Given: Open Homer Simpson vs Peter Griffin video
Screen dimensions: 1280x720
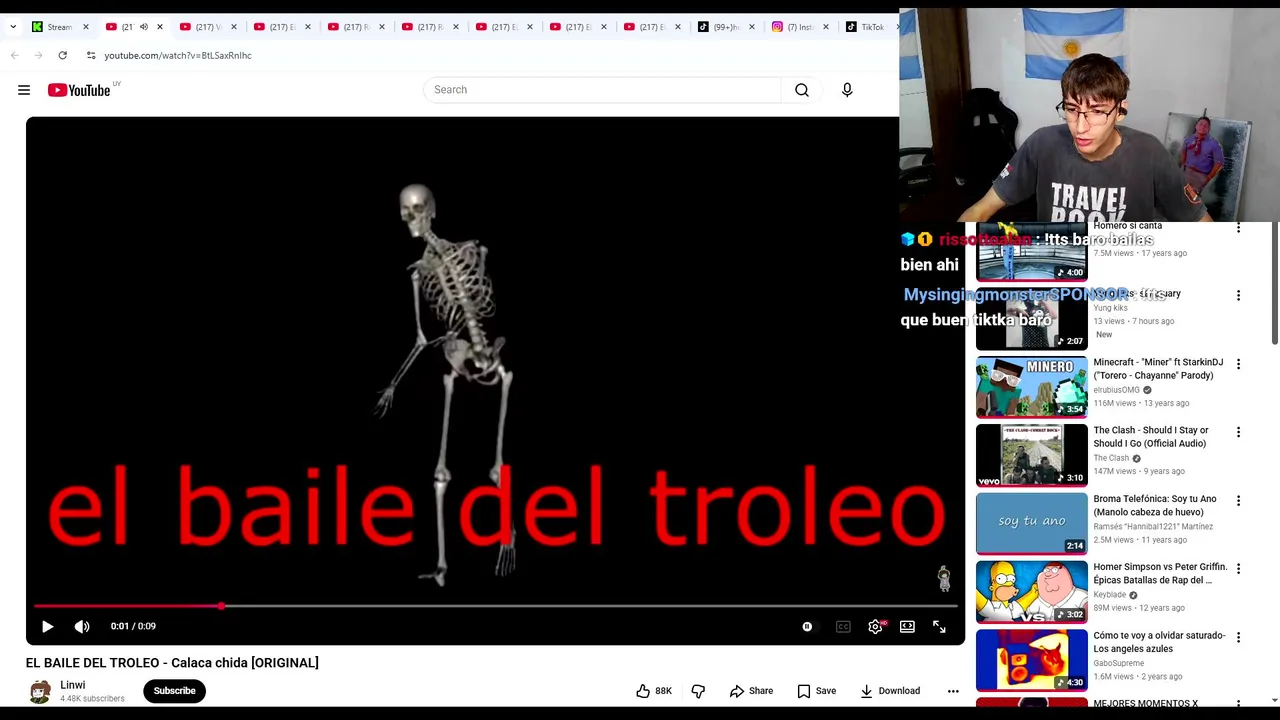Looking at the screenshot, I should click(1160, 573).
